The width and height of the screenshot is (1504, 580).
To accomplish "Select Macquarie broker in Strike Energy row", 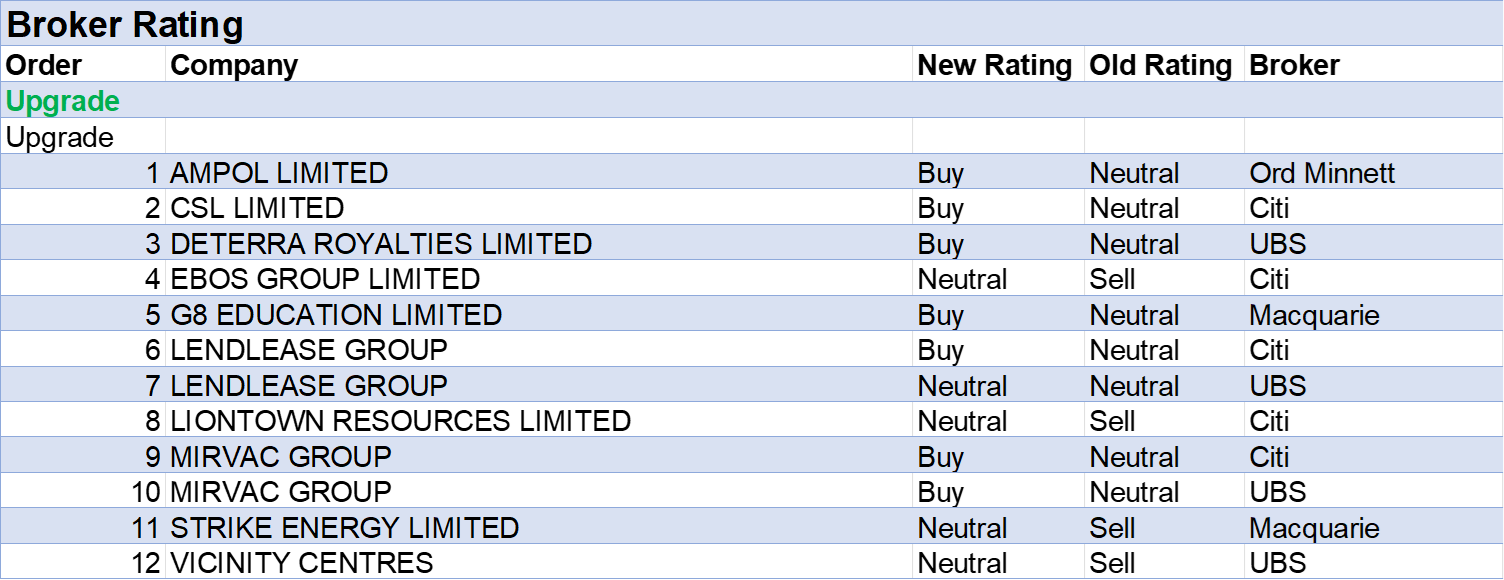I will [x=1314, y=528].
